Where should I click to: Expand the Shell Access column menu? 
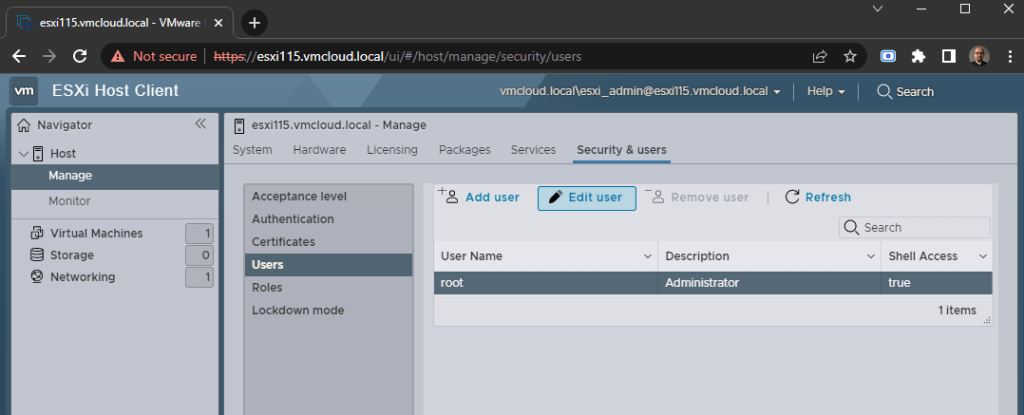tap(981, 256)
